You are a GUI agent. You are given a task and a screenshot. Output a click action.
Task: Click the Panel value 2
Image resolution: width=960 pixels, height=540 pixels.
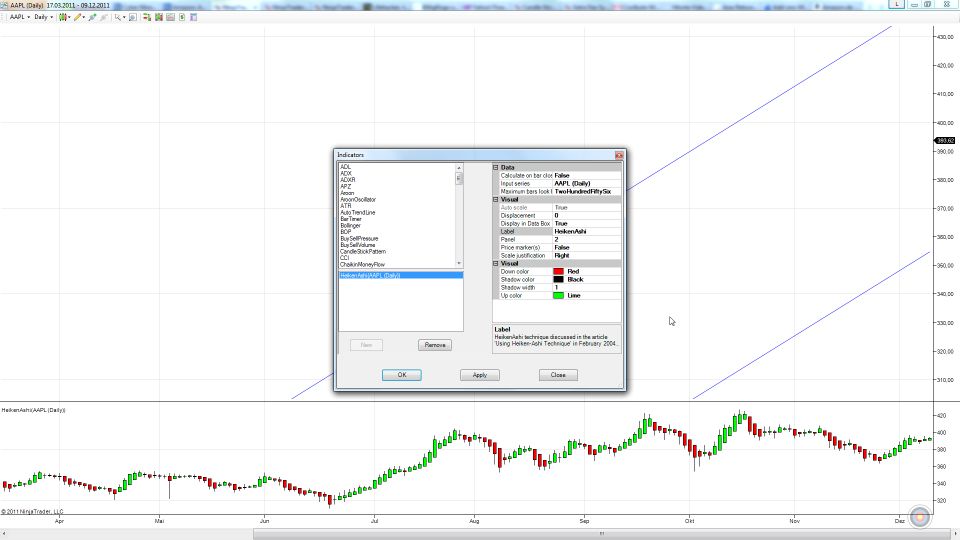tap(587, 239)
